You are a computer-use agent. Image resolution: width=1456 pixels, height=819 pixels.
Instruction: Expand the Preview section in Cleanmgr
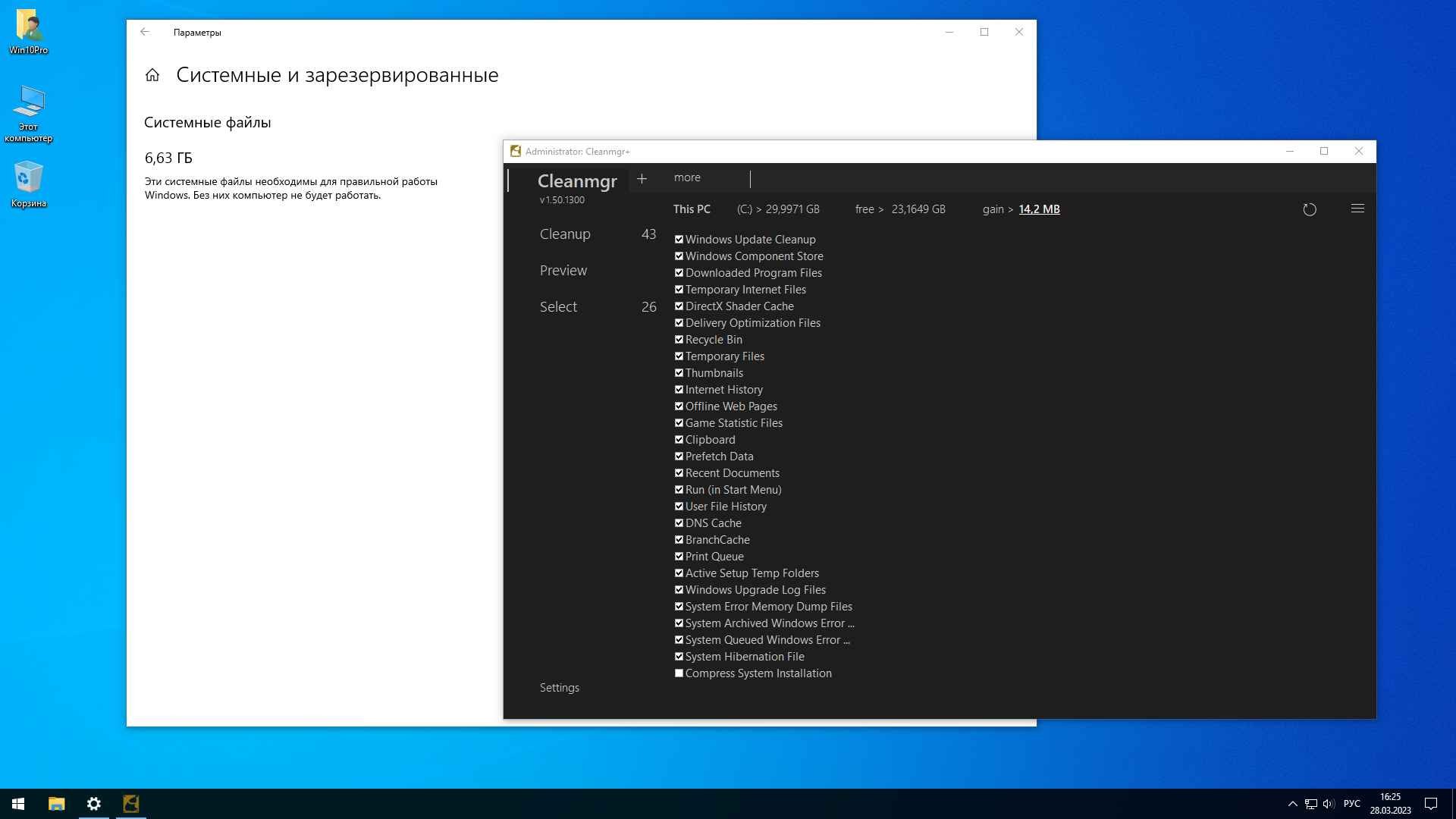pos(562,270)
